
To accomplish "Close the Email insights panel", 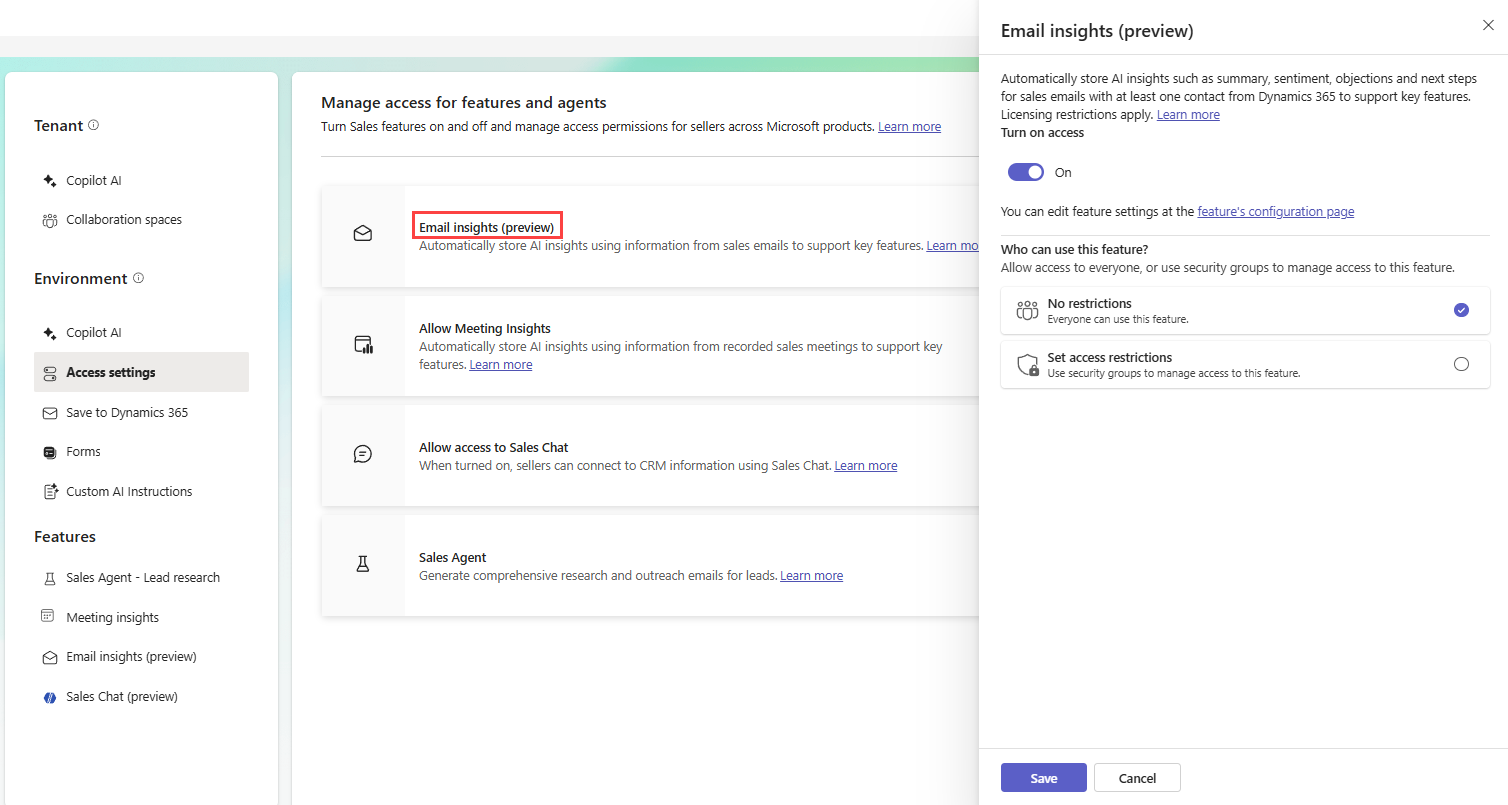I will (1488, 25).
